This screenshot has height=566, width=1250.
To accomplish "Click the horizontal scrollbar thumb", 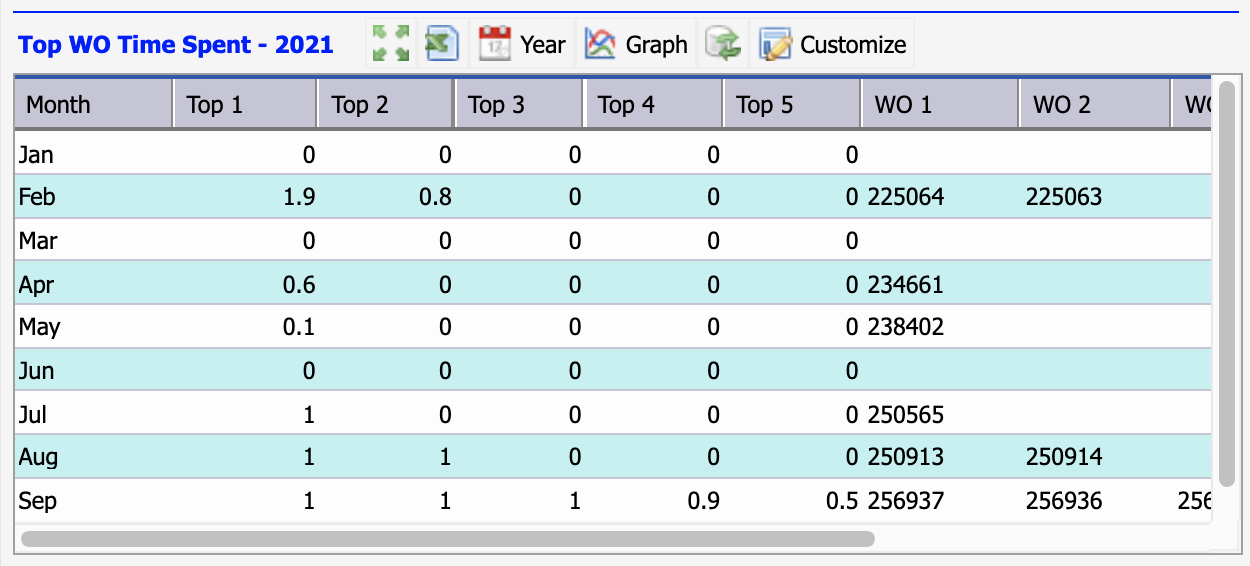I will (448, 538).
